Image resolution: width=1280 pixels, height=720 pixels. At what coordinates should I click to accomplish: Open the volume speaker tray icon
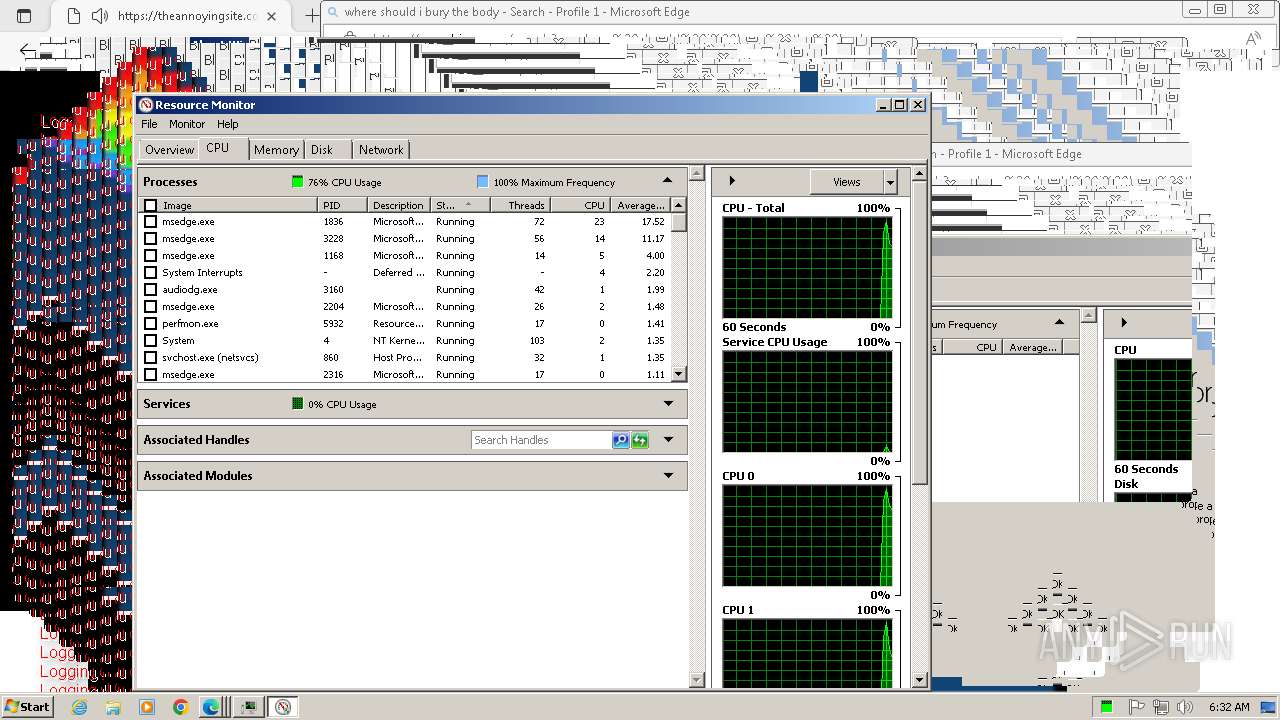click(1184, 707)
